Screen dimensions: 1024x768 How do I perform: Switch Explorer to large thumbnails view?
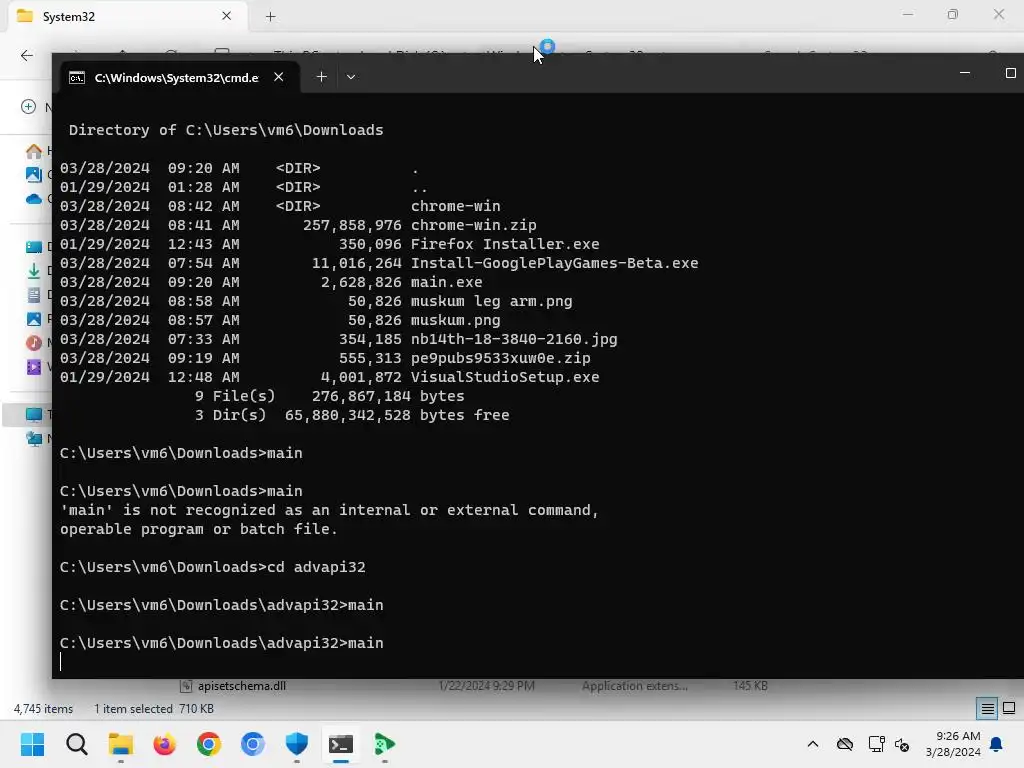click(x=1009, y=708)
